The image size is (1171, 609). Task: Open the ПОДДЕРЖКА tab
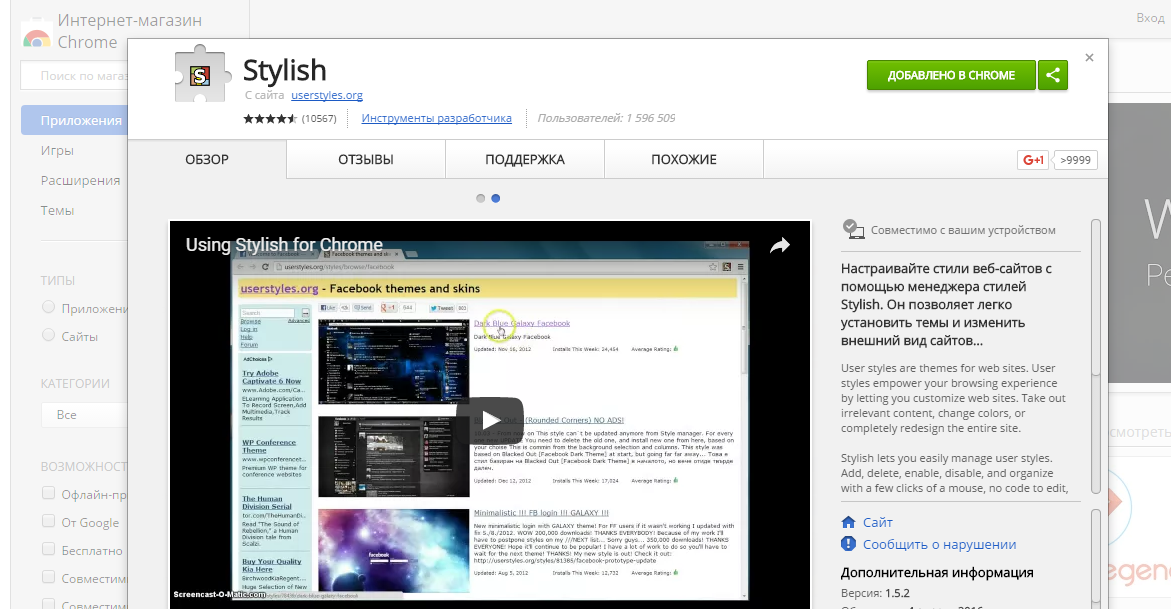524,160
